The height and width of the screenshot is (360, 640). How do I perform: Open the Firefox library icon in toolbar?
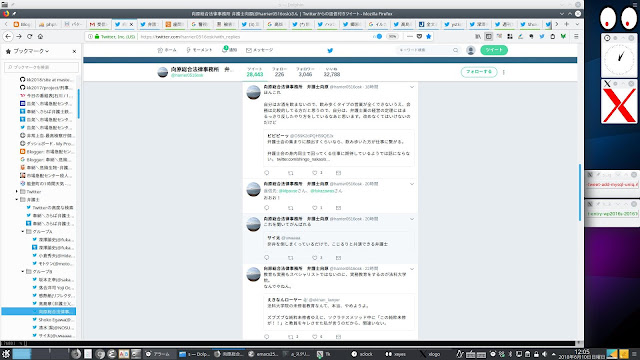(x=478, y=36)
